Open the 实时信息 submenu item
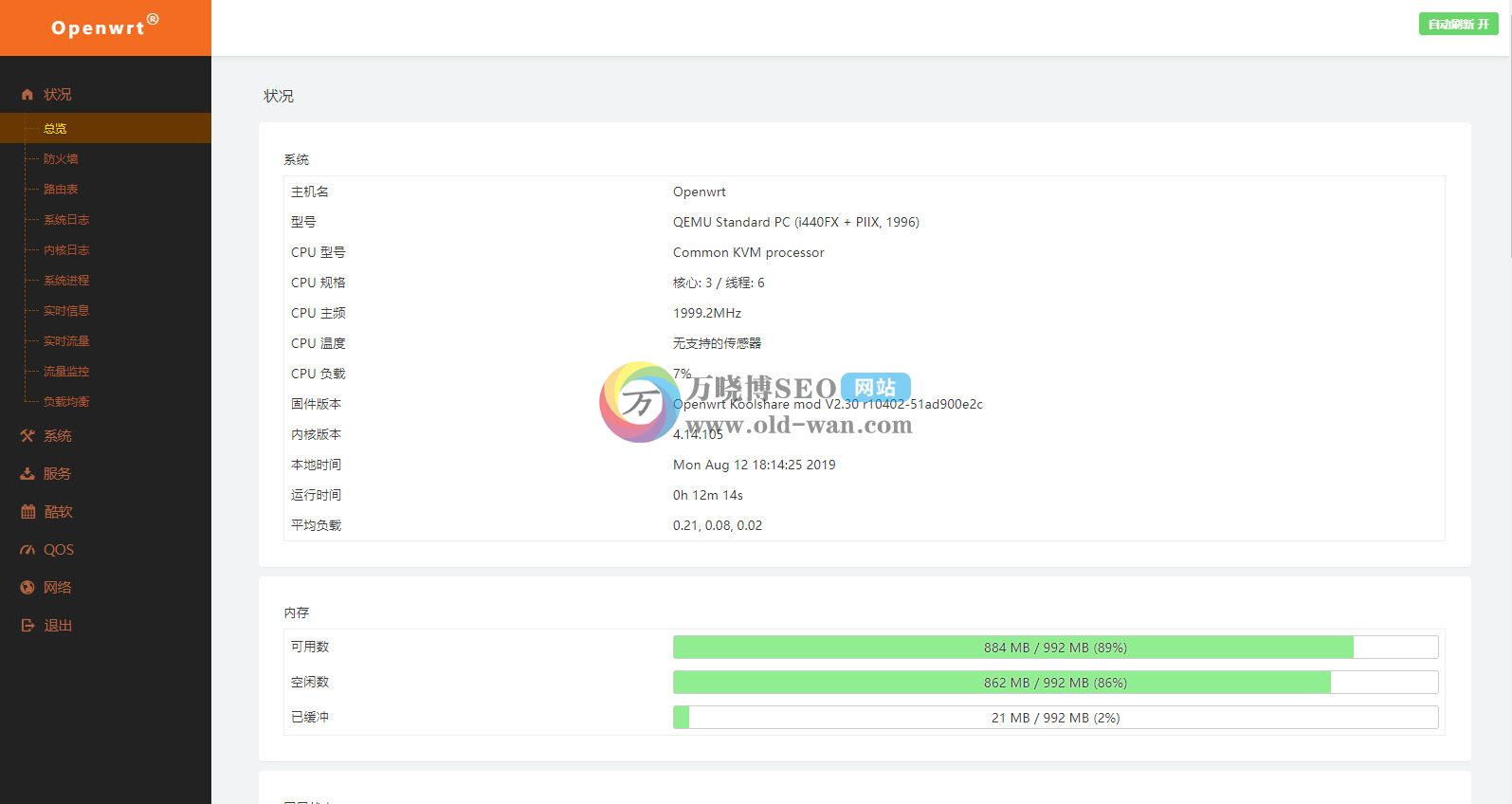This screenshot has height=804, width=1512. tap(66, 310)
